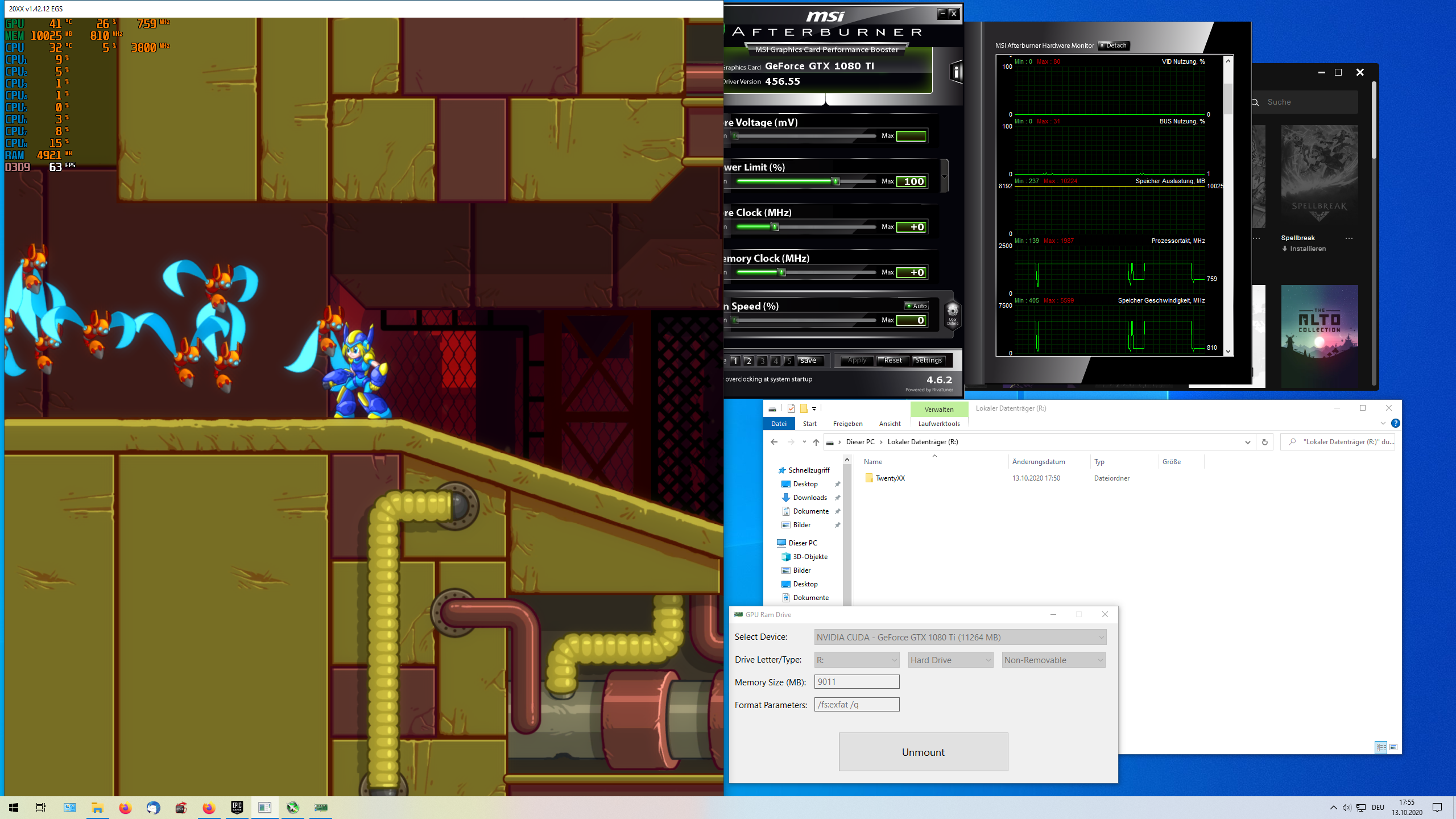Click the Power Limit slider handle
Image resolution: width=1456 pixels, height=819 pixels.
[836, 181]
